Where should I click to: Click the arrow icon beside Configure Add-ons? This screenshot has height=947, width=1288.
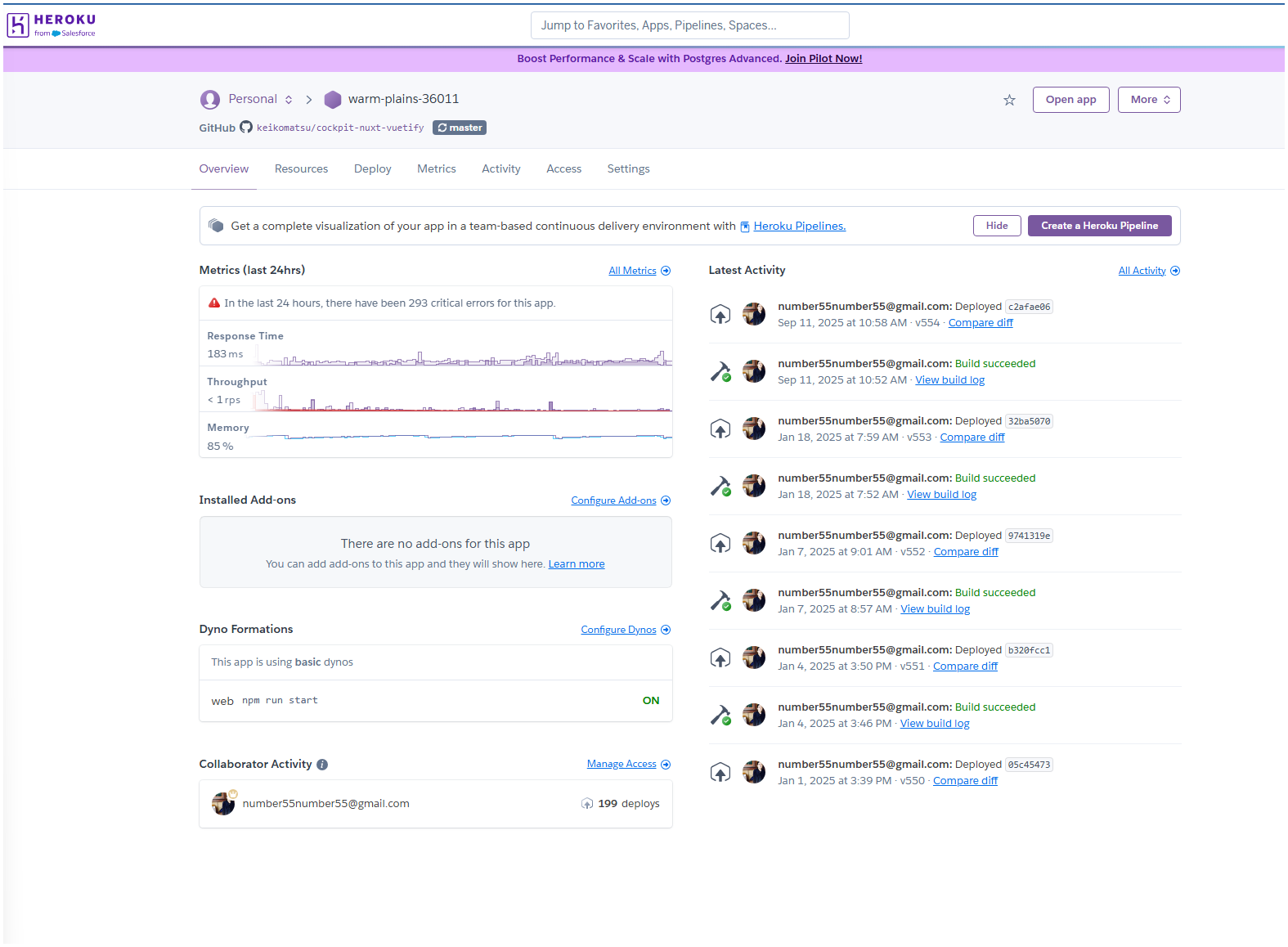[666, 500]
